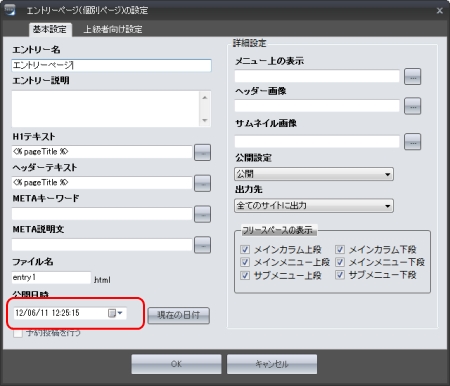Viewport: 450px width, 386px height.
Task: Expand the 公開設定 dropdown
Action: point(314,174)
